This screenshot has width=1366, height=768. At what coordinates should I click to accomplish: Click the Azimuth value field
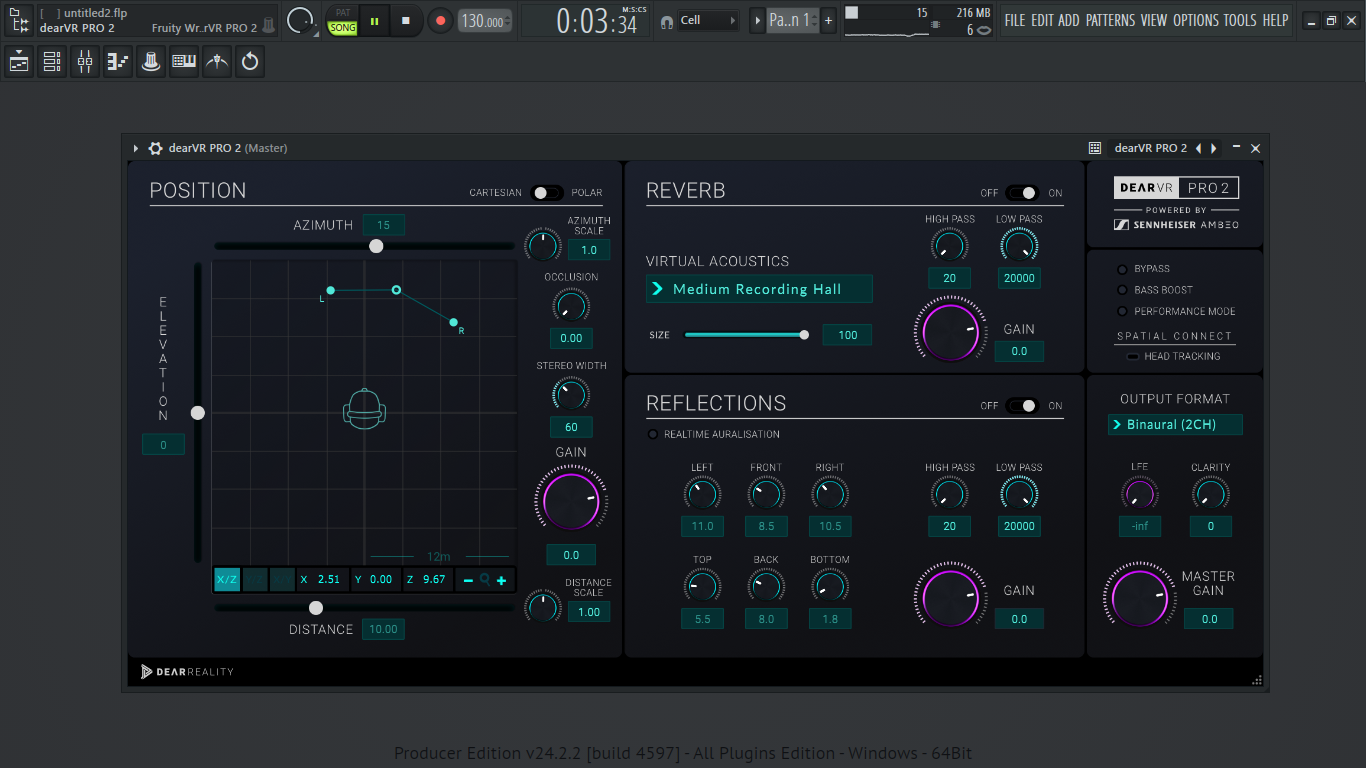pyautogui.click(x=383, y=225)
